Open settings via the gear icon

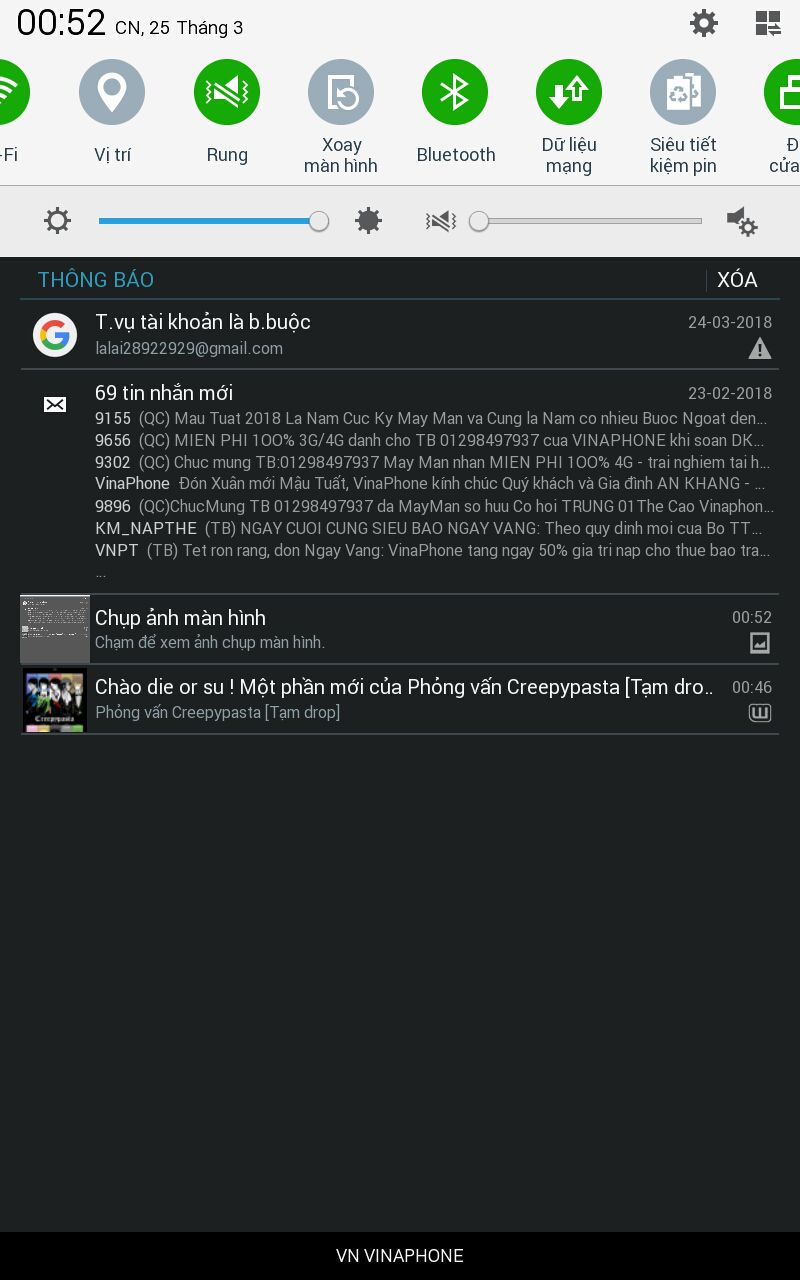click(x=704, y=23)
